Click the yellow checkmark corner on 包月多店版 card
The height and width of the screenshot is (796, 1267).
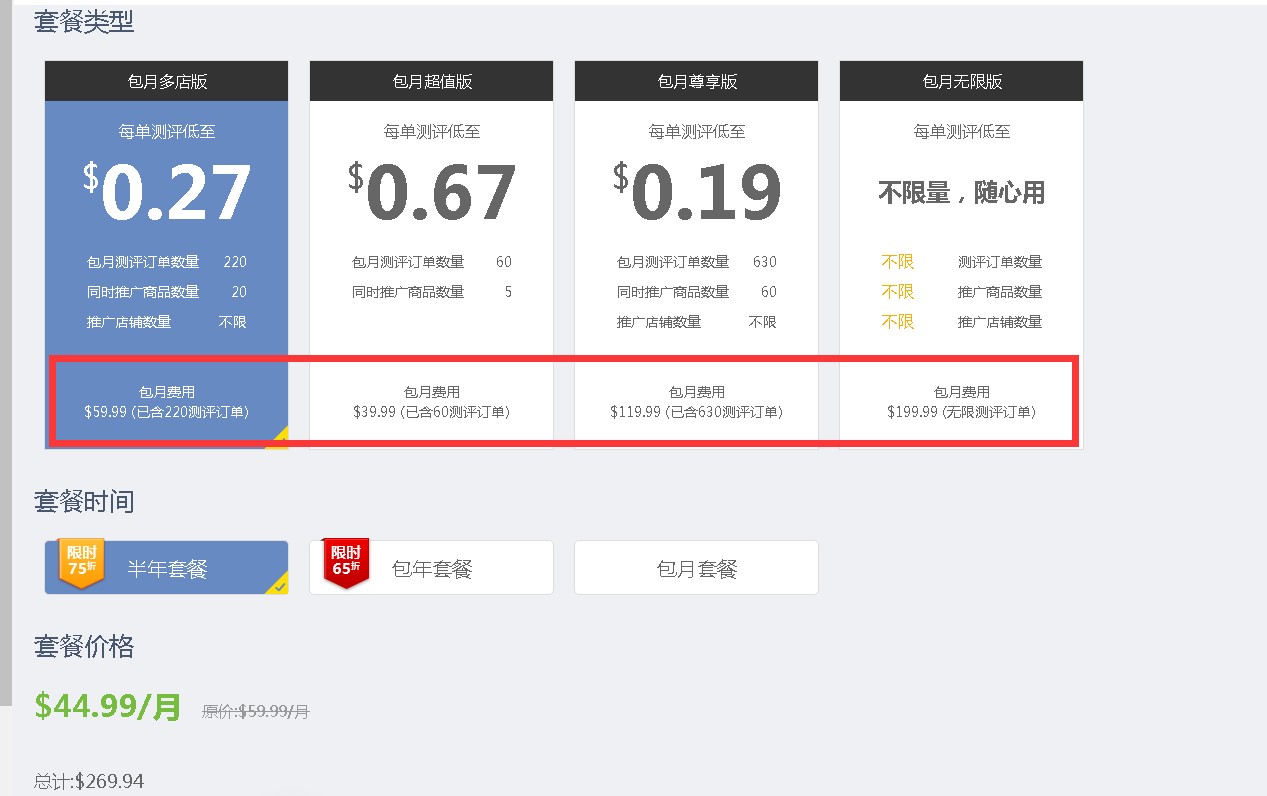(x=279, y=439)
